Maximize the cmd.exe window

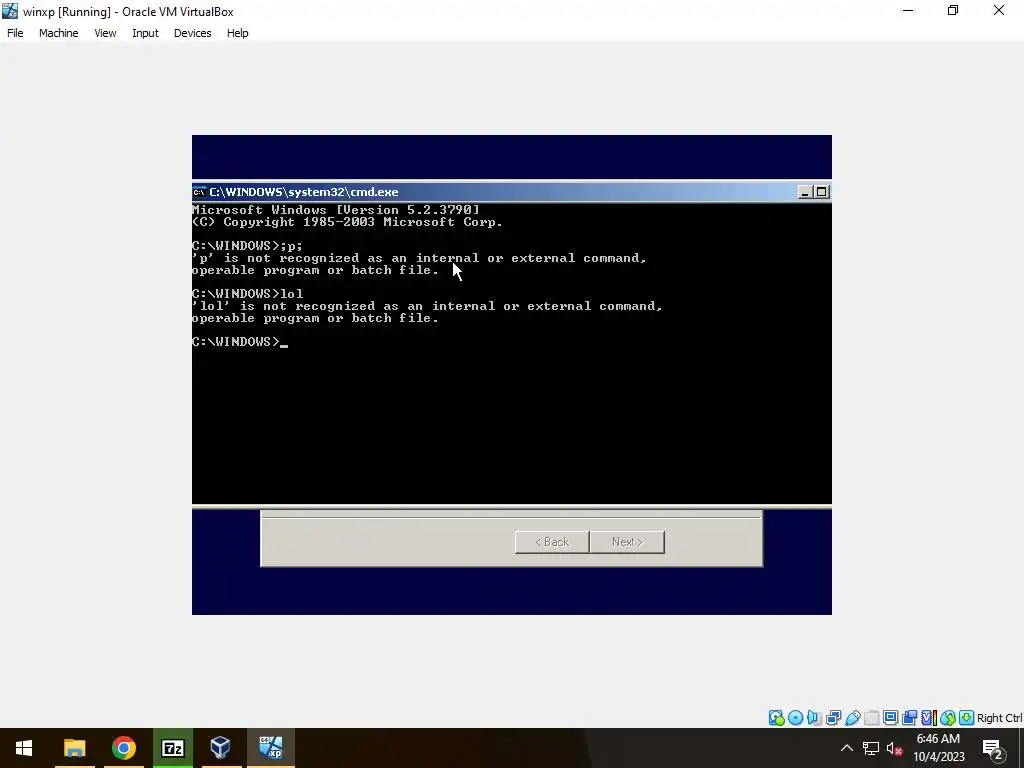point(822,192)
